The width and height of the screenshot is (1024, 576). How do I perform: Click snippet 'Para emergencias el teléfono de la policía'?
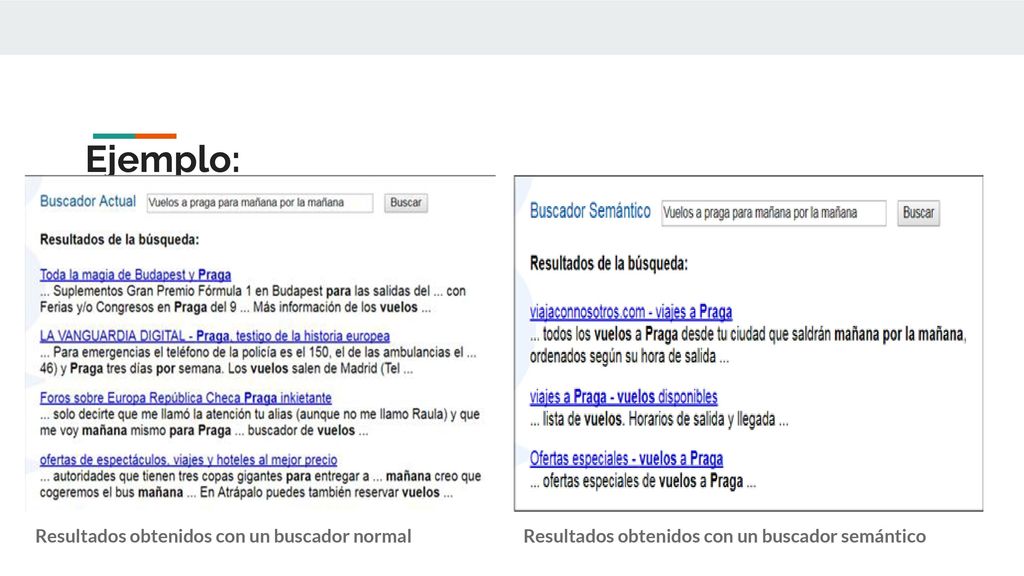point(258,360)
